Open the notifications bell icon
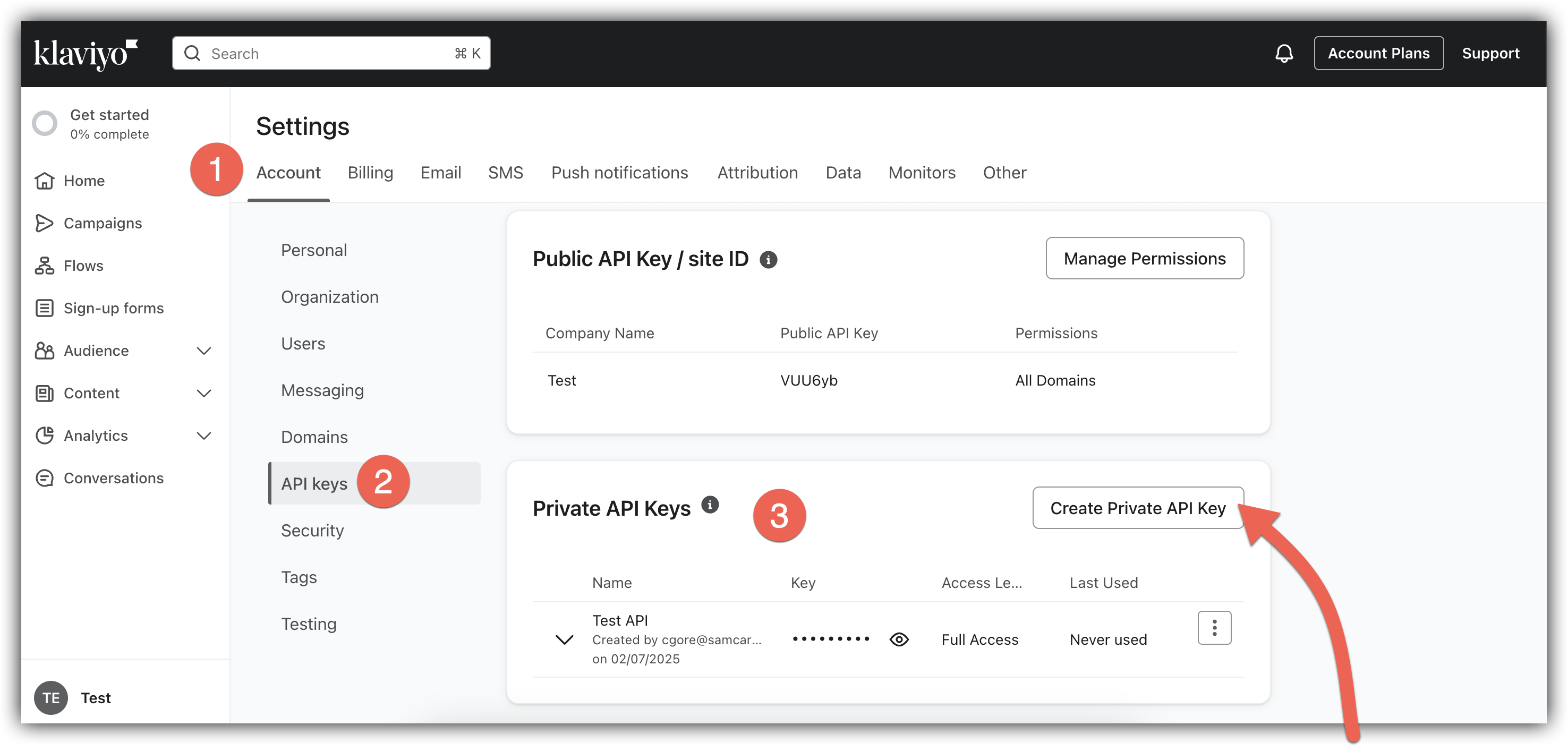Image resolution: width=1568 pixels, height=751 pixels. click(x=1284, y=54)
